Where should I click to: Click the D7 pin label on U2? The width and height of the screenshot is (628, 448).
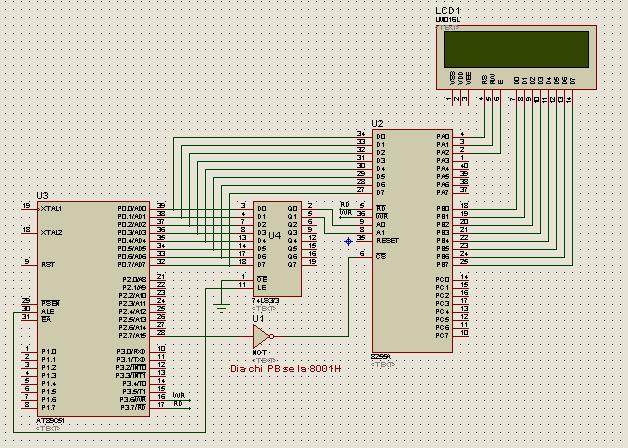pyautogui.click(x=380, y=193)
